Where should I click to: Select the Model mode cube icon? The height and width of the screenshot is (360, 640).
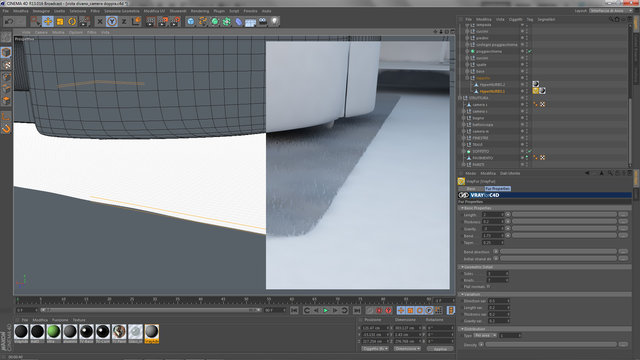[x=6, y=52]
